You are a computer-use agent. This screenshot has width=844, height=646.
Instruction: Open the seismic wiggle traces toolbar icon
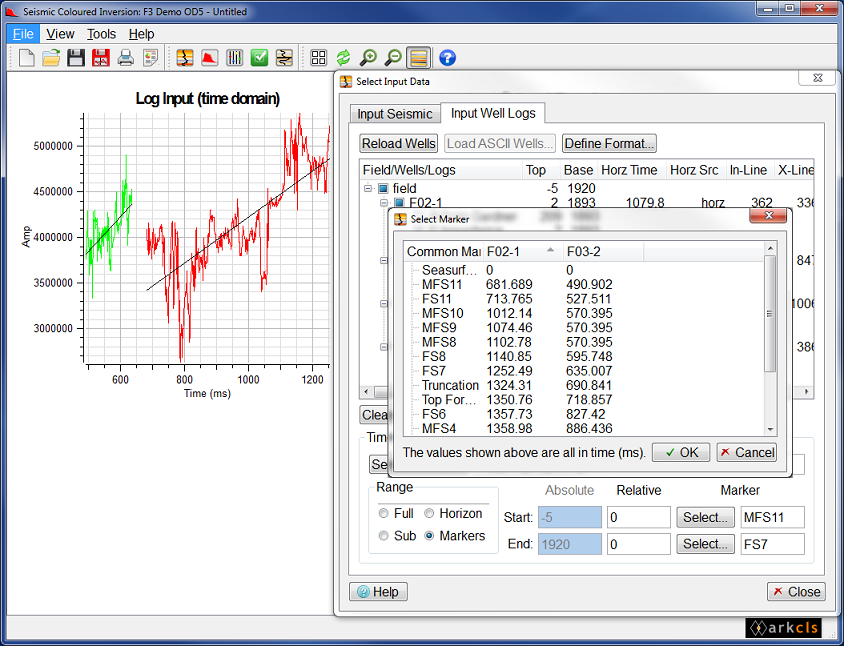(284, 58)
